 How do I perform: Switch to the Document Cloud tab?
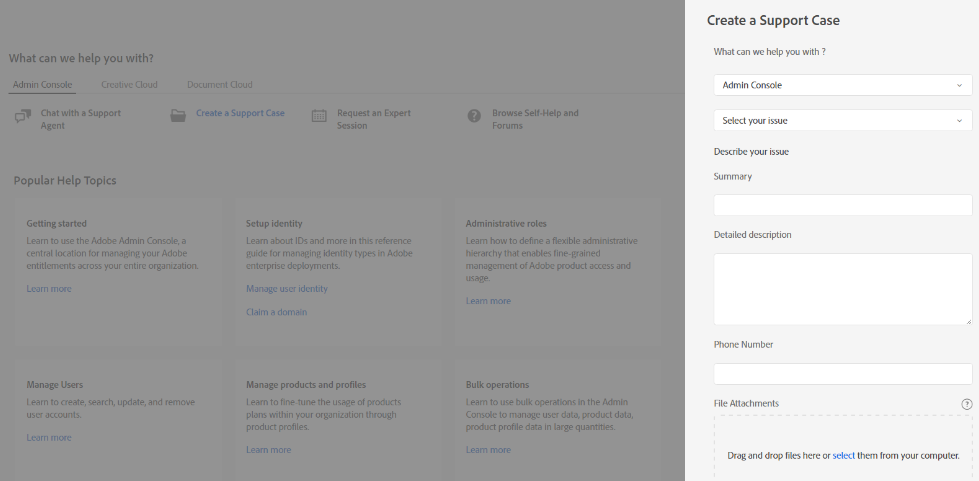pos(219,85)
